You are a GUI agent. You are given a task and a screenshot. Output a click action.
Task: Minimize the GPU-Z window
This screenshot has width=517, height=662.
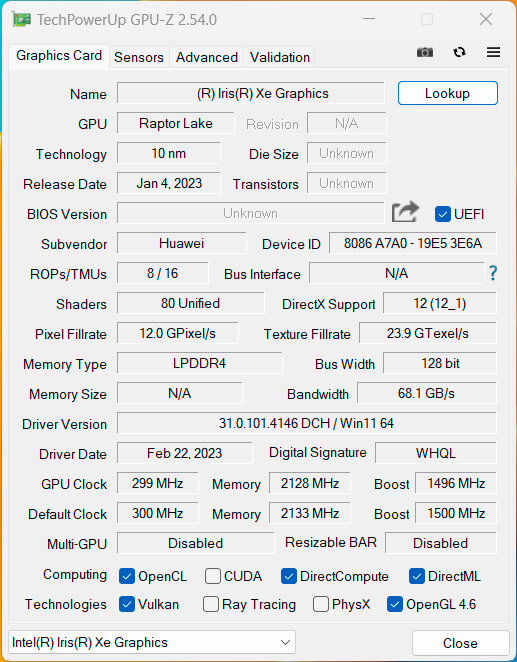pyautogui.click(x=369, y=19)
